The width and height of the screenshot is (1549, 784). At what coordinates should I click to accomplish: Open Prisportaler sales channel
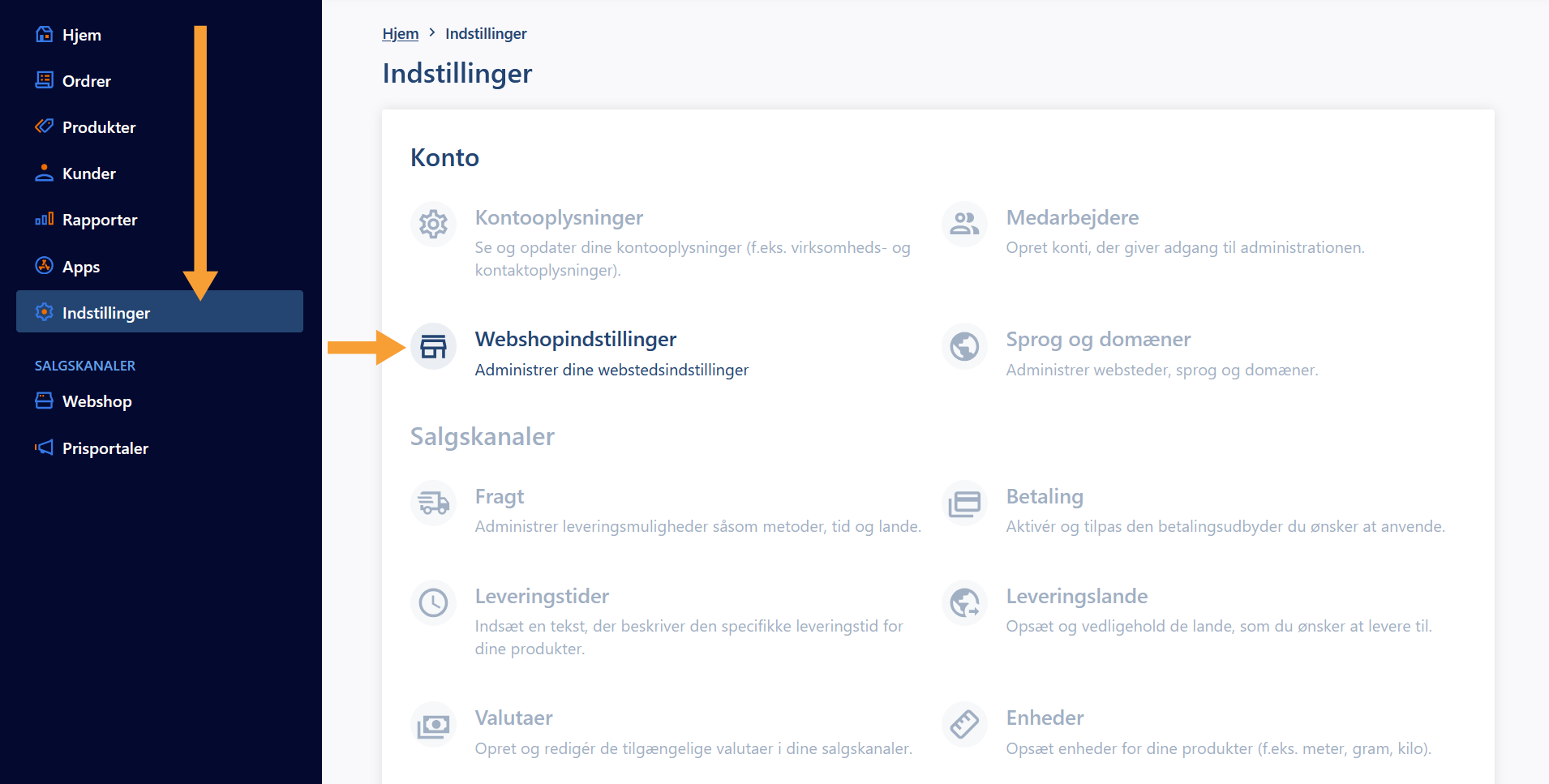coord(105,448)
